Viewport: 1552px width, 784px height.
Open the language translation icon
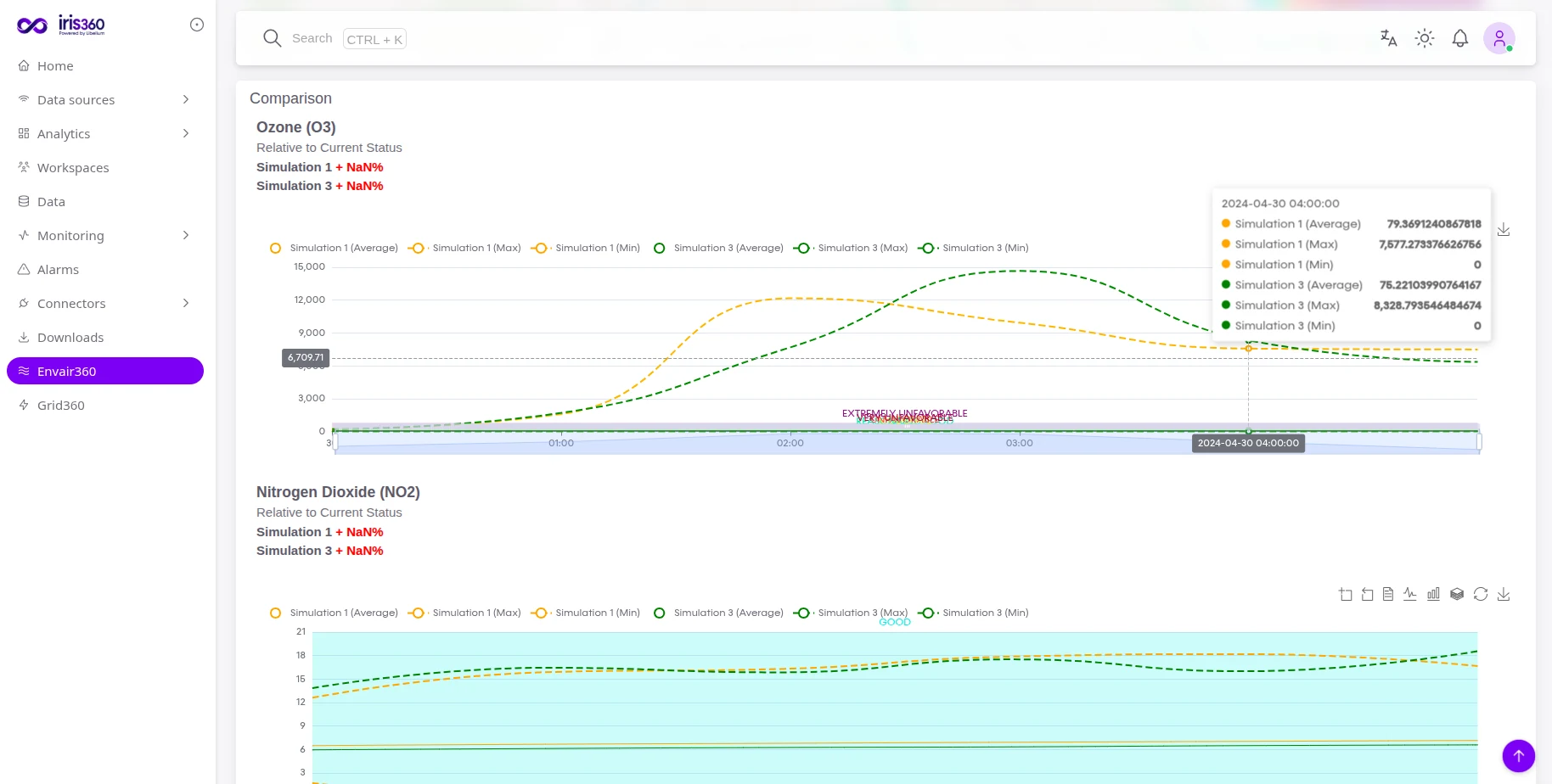point(1389,38)
